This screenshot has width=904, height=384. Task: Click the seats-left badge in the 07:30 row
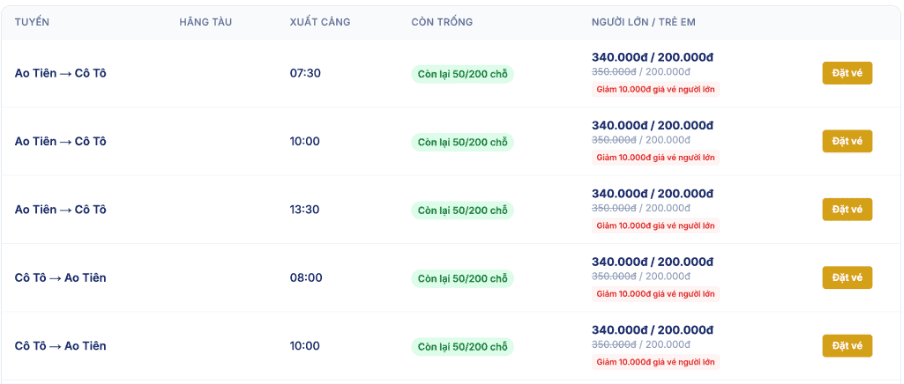pyautogui.click(x=462, y=74)
